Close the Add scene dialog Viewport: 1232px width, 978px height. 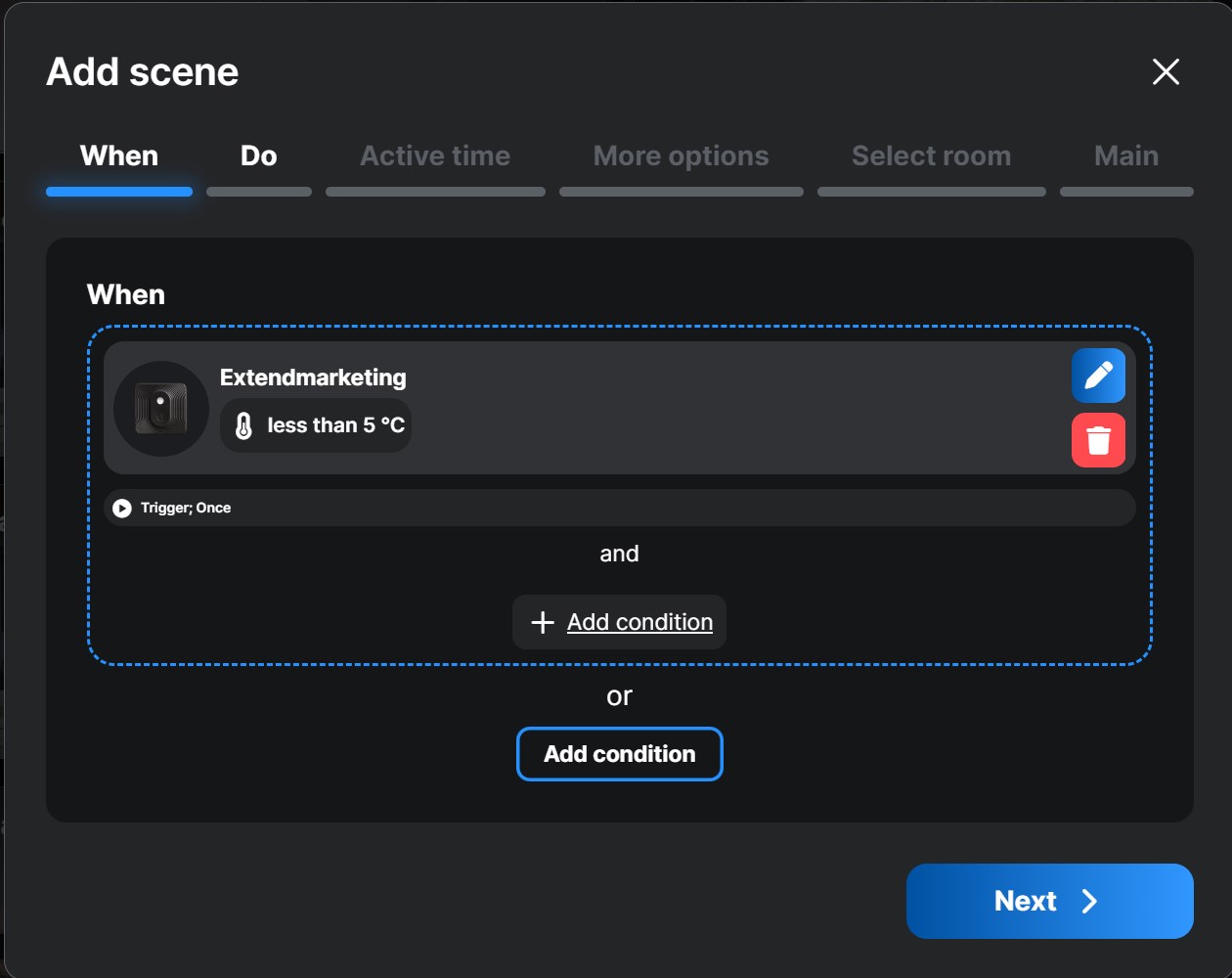click(1166, 71)
